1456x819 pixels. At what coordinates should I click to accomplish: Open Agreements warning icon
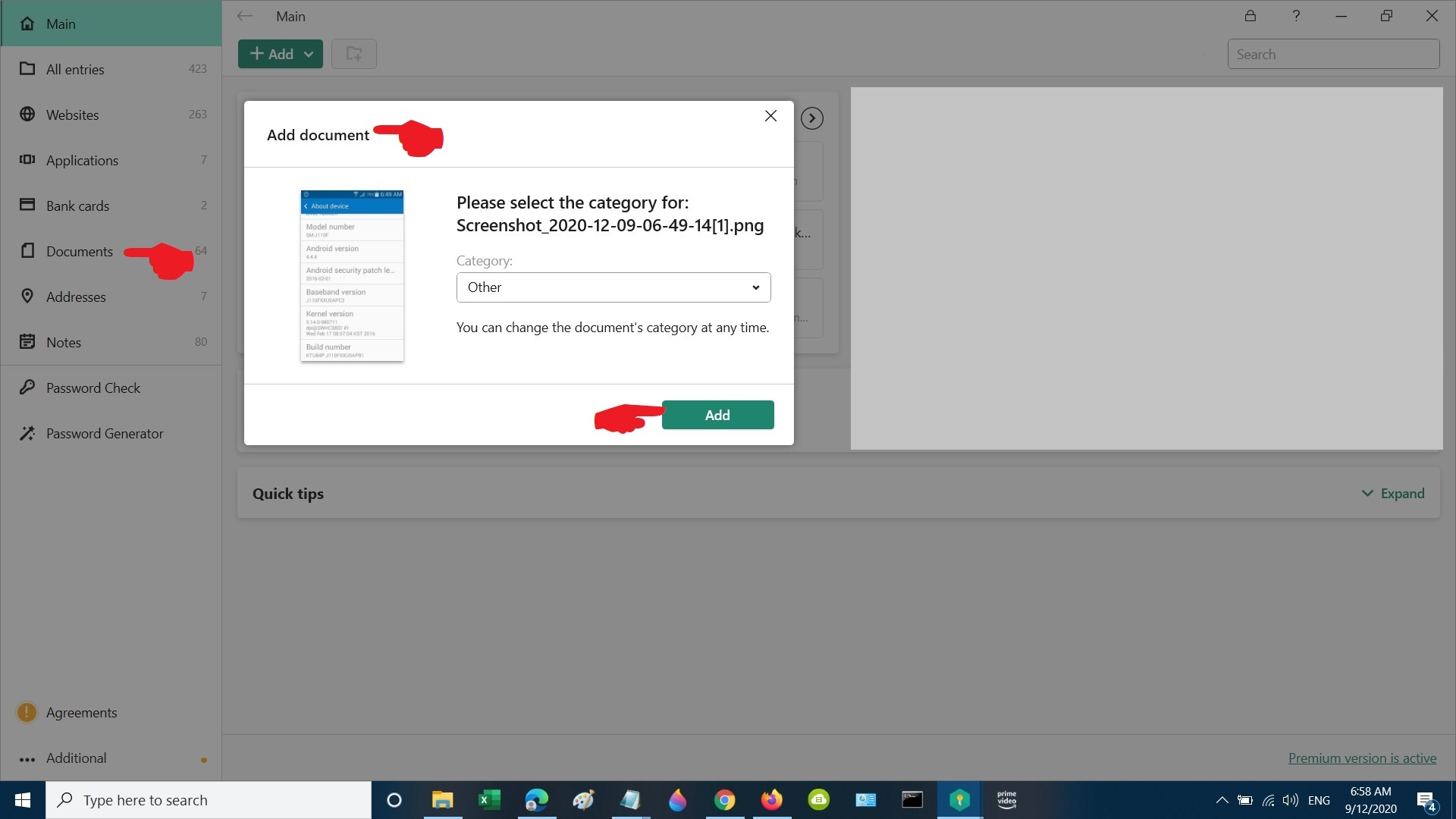(27, 712)
